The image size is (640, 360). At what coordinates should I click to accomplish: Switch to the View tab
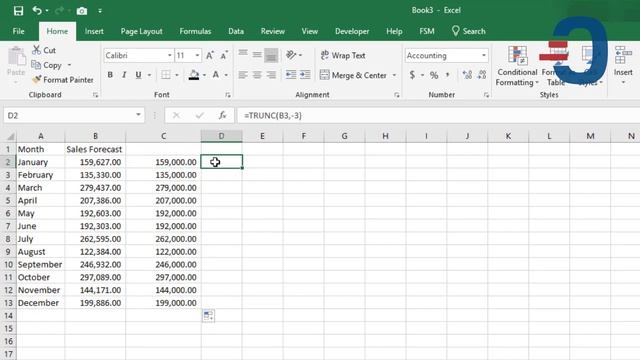tap(310, 31)
